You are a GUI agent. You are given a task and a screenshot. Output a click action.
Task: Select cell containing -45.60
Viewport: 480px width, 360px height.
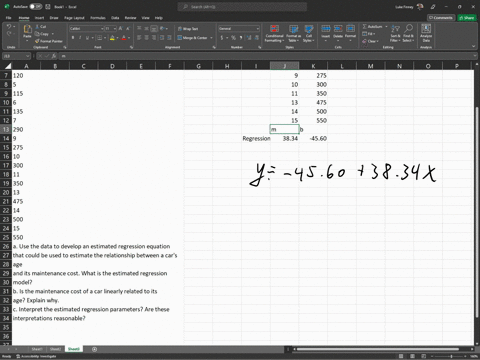313,138
